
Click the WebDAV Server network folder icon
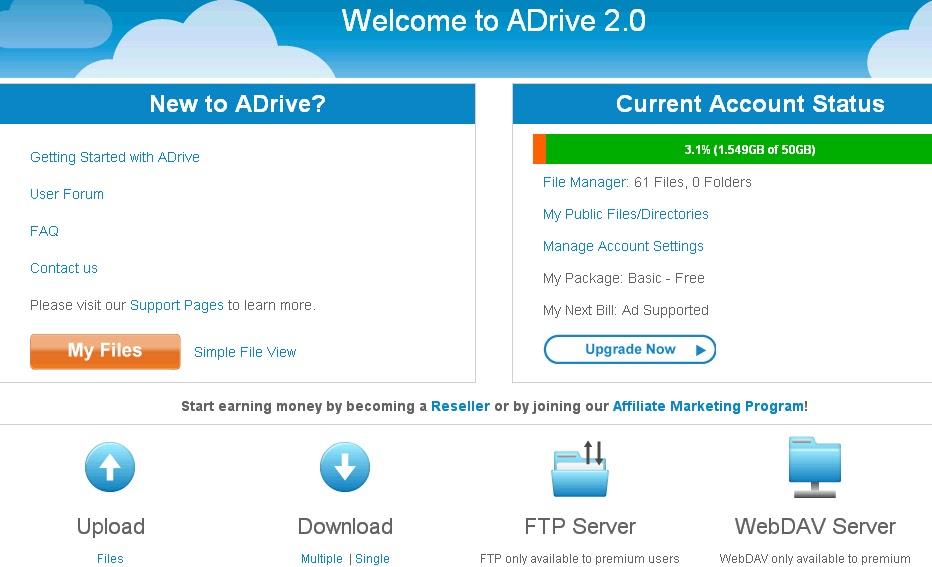(814, 467)
